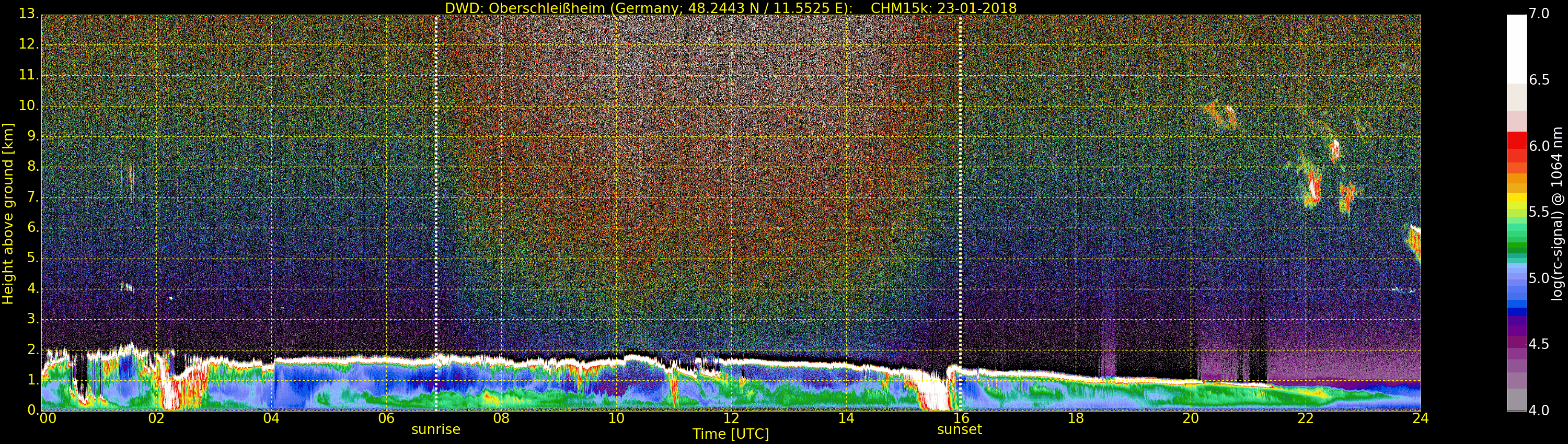This screenshot has width=1568, height=444.
Task: Click the '10' time axis tick label
Action: point(616,418)
